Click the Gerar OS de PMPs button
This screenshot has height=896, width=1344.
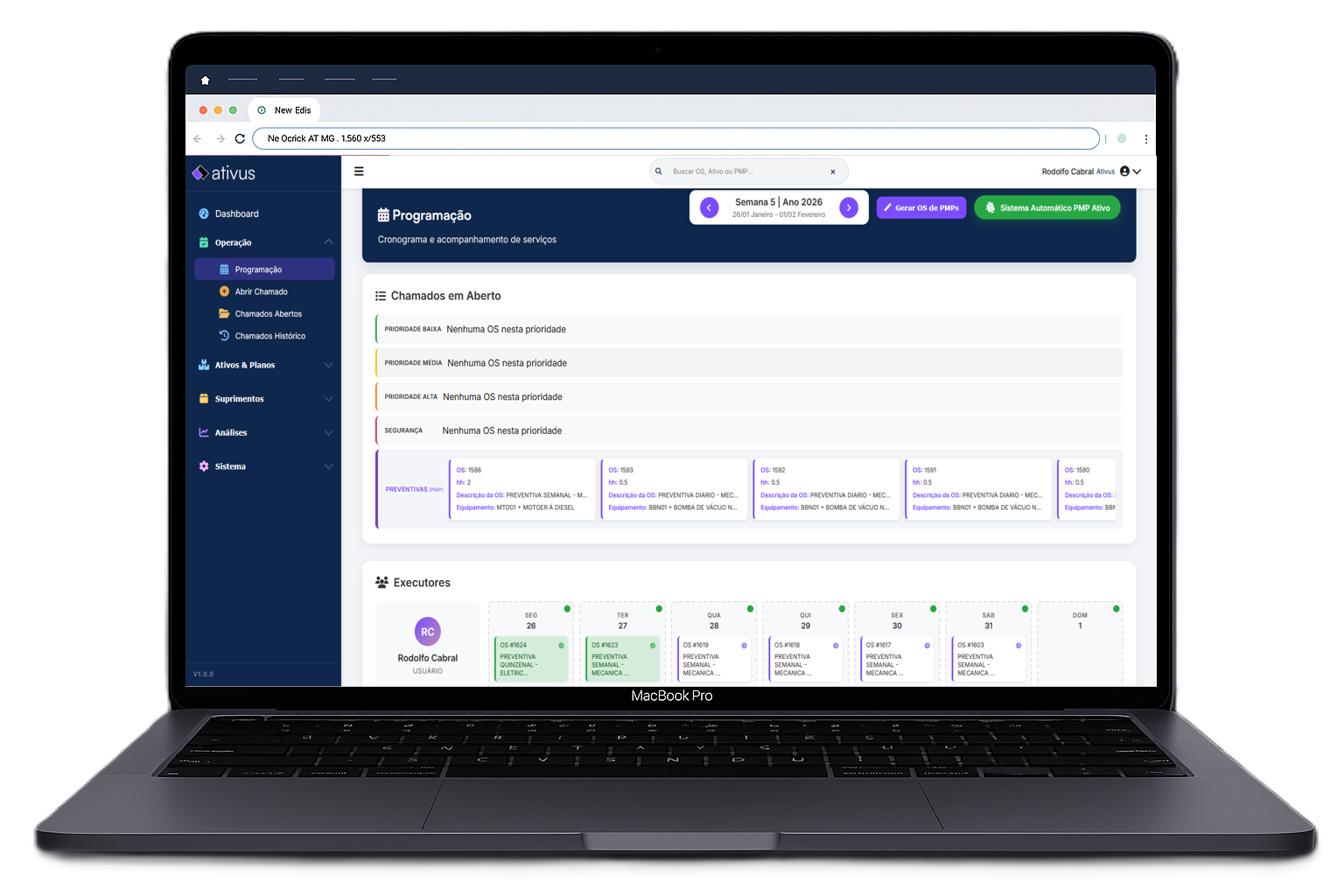(921, 207)
